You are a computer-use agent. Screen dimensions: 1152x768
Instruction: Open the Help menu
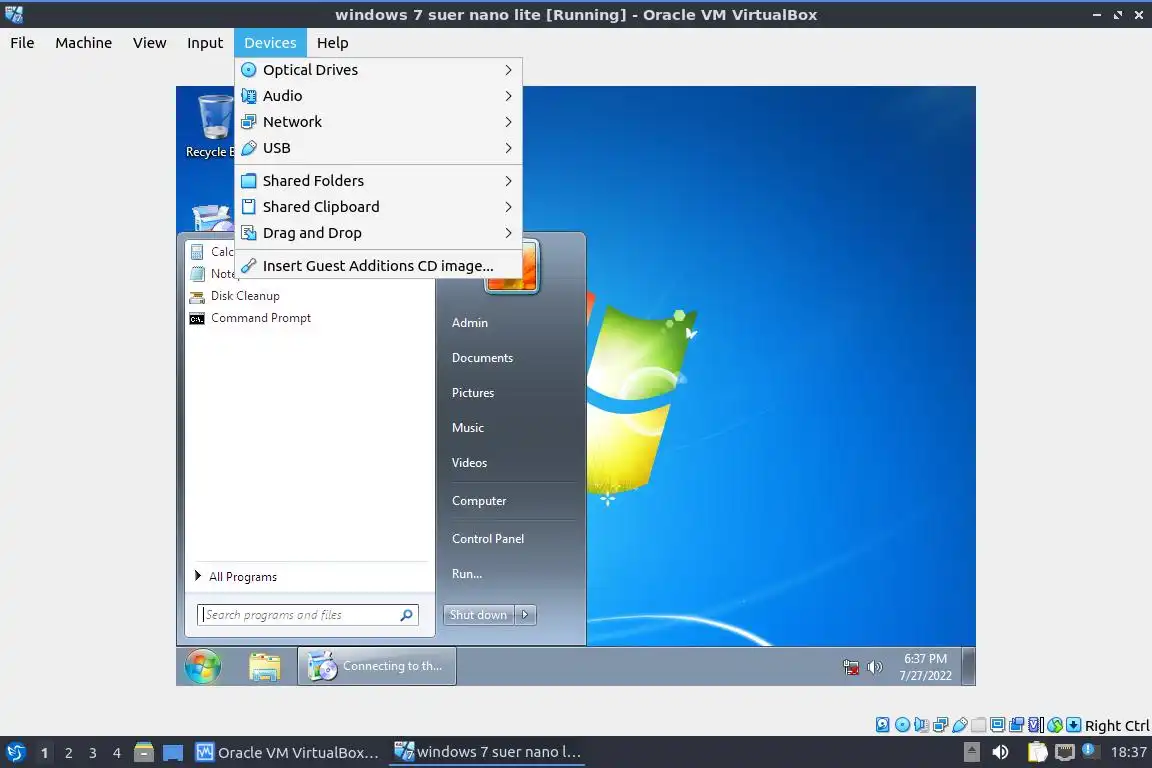333,43
